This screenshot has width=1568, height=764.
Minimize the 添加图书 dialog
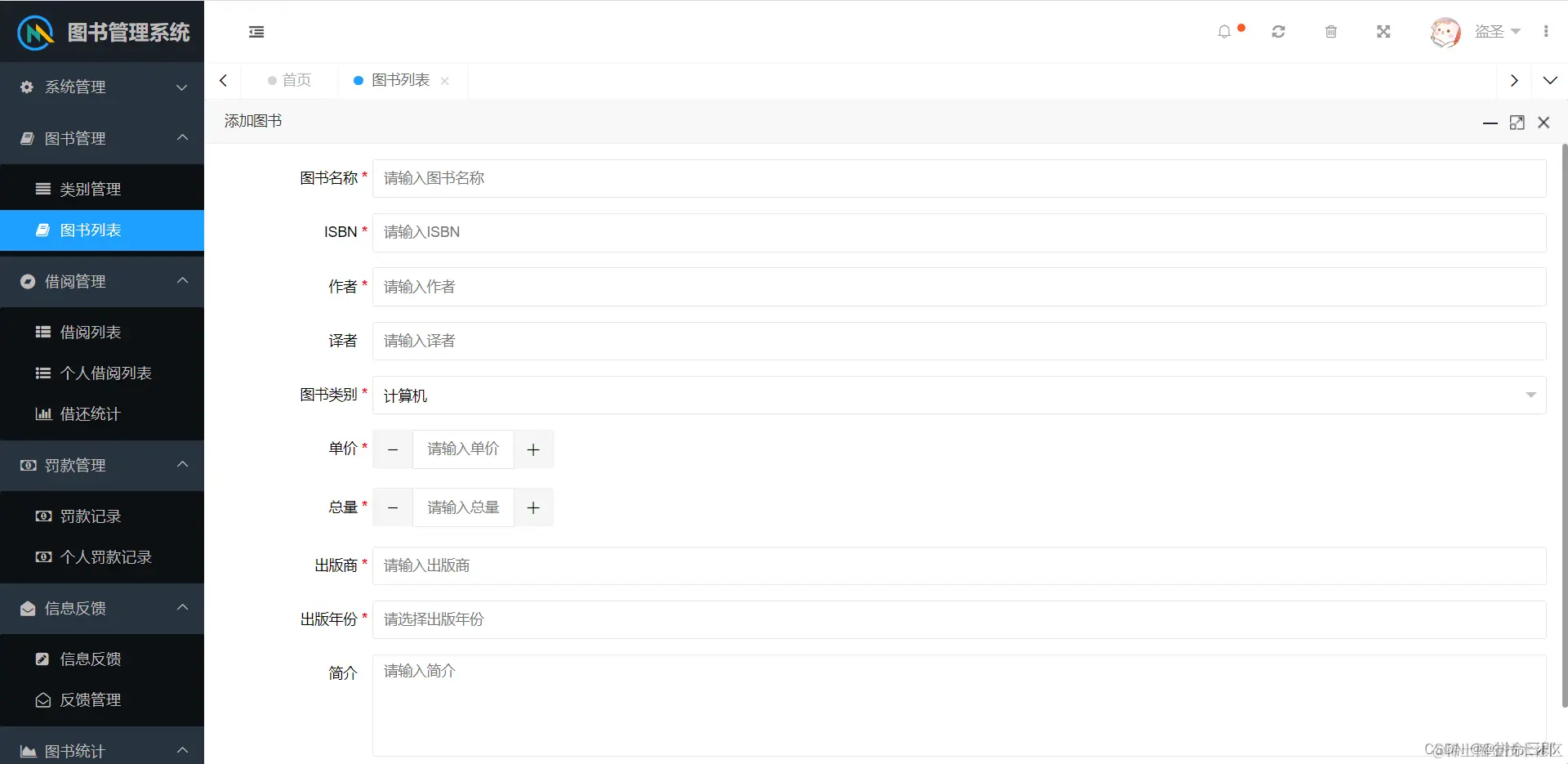tap(1490, 123)
